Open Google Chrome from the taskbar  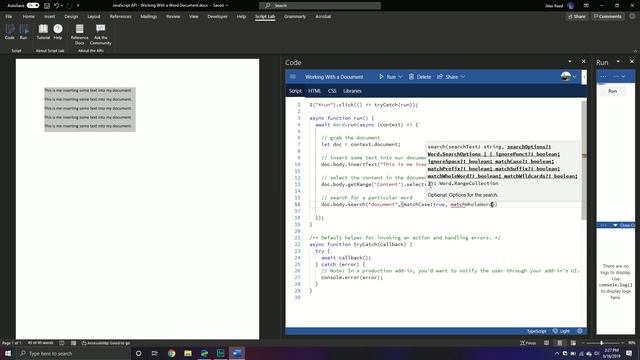pos(171,353)
